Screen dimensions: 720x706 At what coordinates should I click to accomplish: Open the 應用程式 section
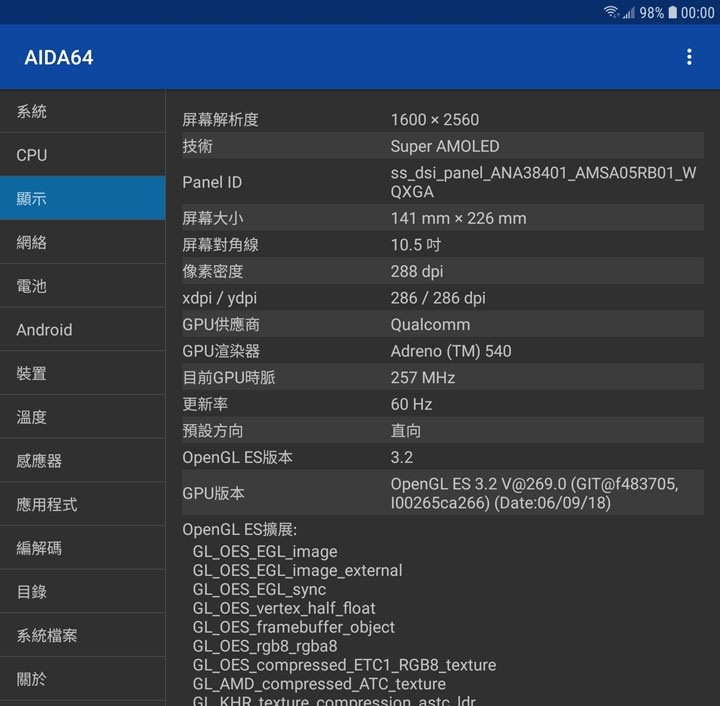(x=83, y=504)
